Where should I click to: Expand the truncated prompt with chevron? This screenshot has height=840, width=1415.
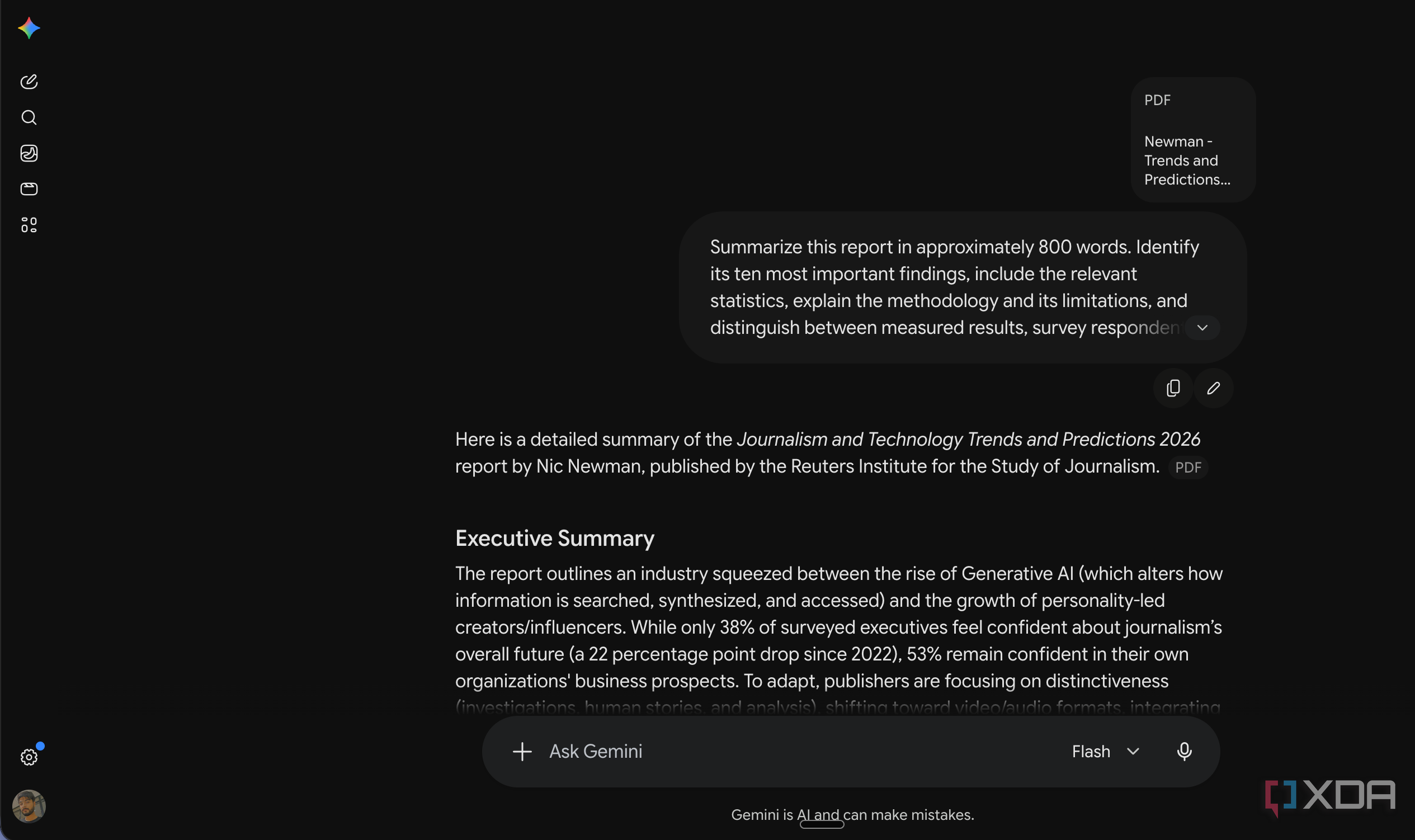(1202, 328)
